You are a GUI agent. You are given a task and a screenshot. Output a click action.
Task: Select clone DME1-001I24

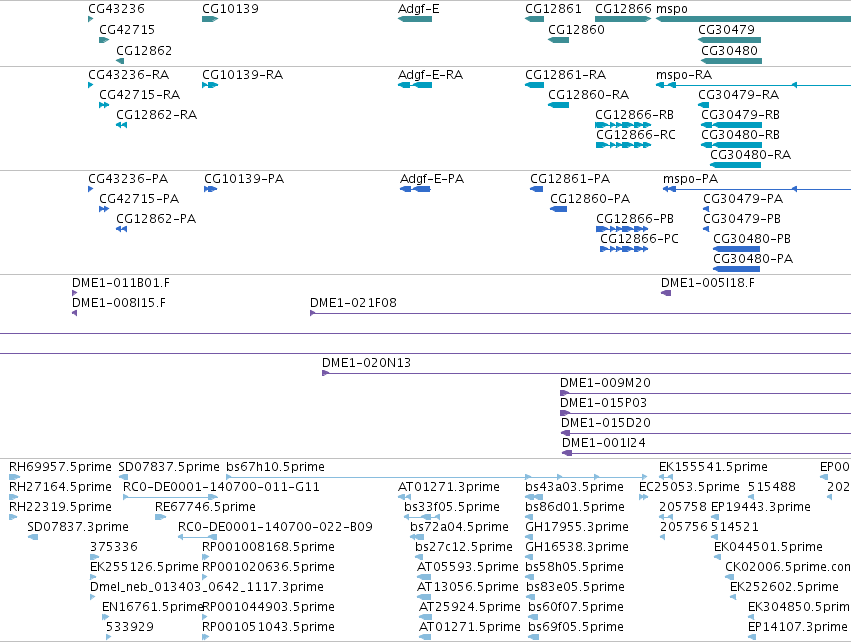click(707, 453)
